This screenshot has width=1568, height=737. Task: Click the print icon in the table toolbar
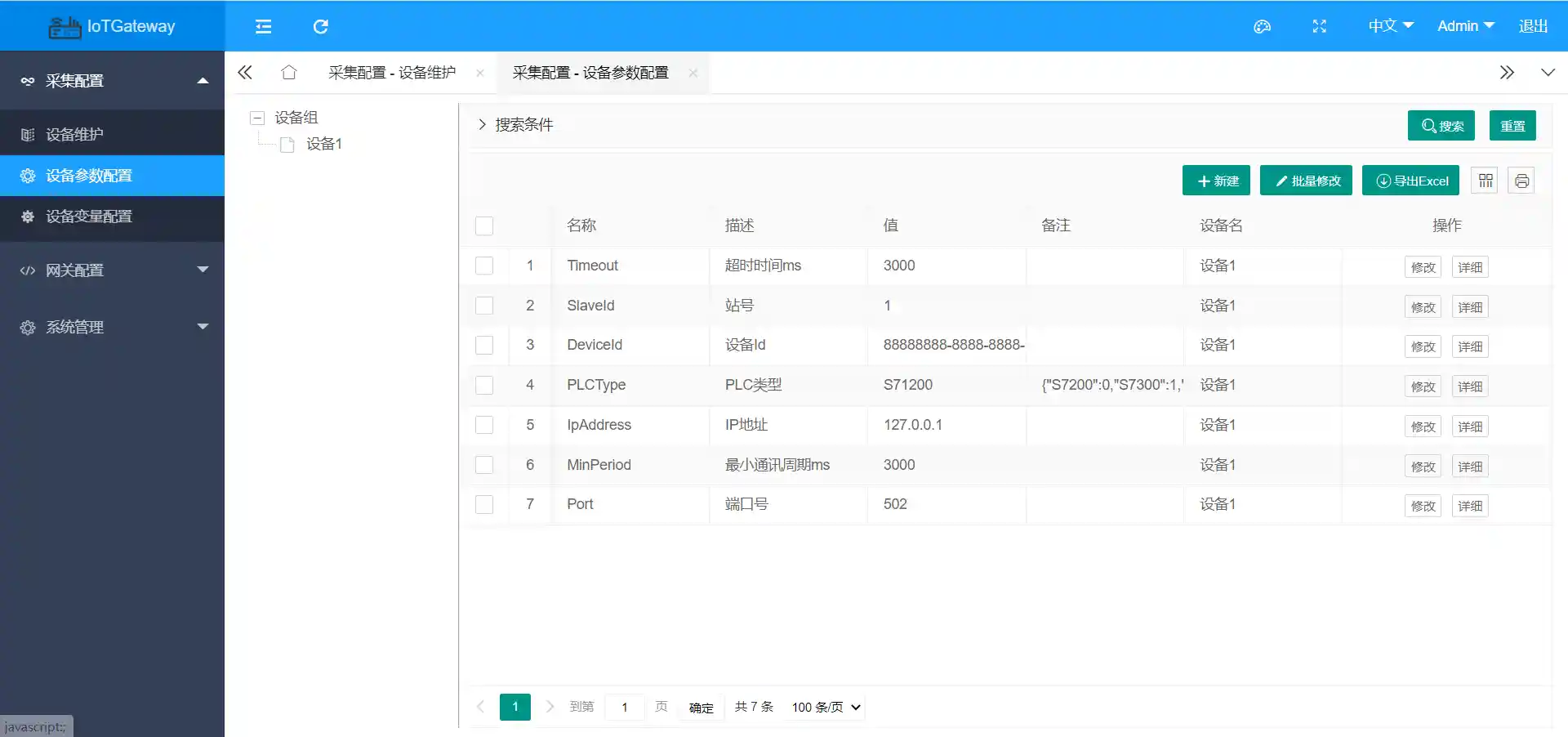(1521, 180)
